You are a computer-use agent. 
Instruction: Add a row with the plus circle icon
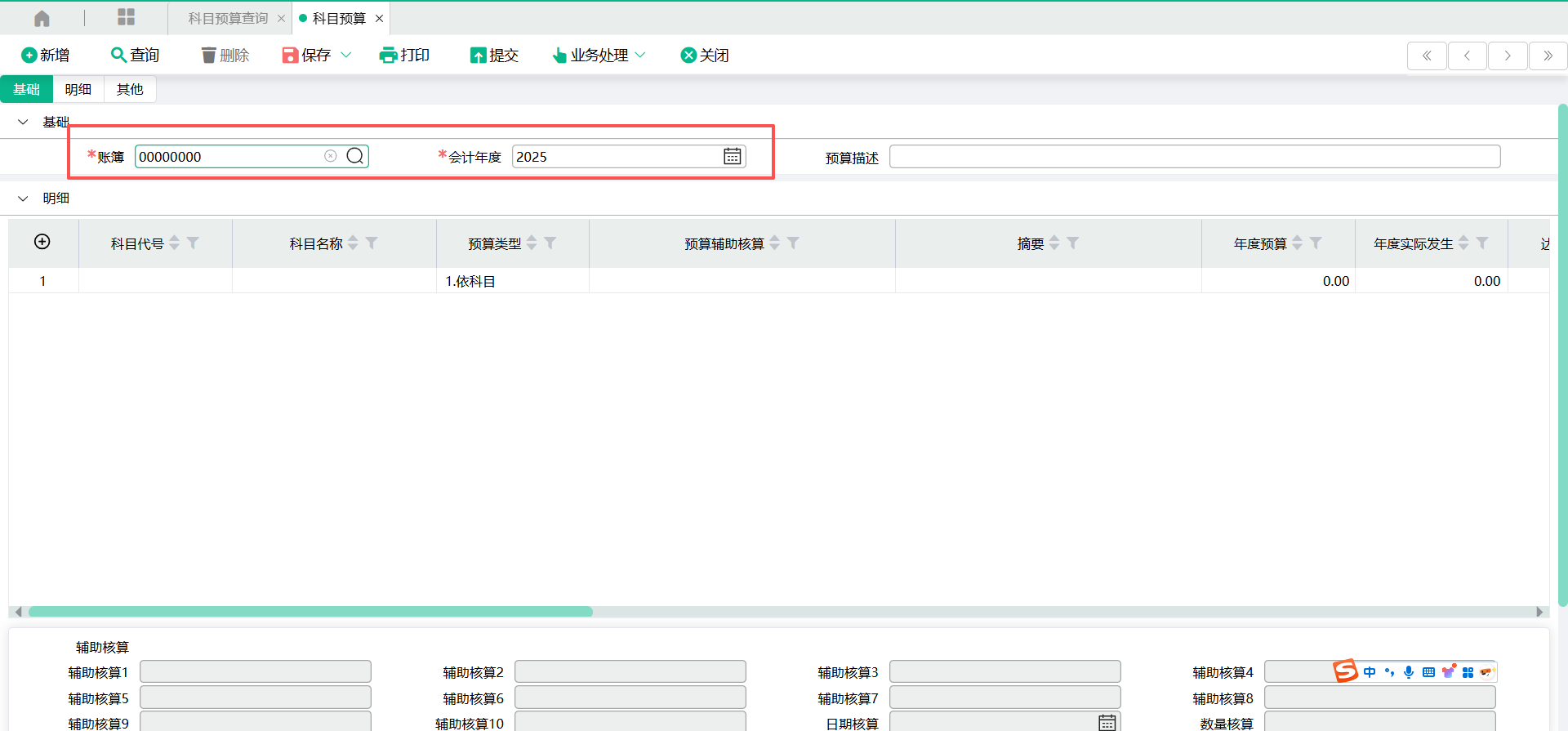(42, 242)
